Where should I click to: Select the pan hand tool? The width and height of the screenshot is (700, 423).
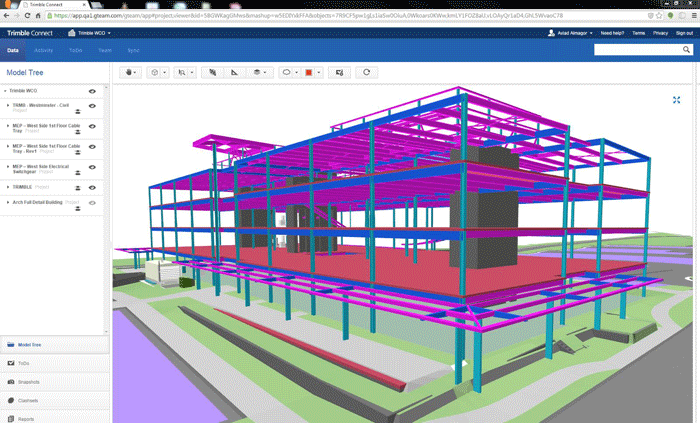[129, 72]
